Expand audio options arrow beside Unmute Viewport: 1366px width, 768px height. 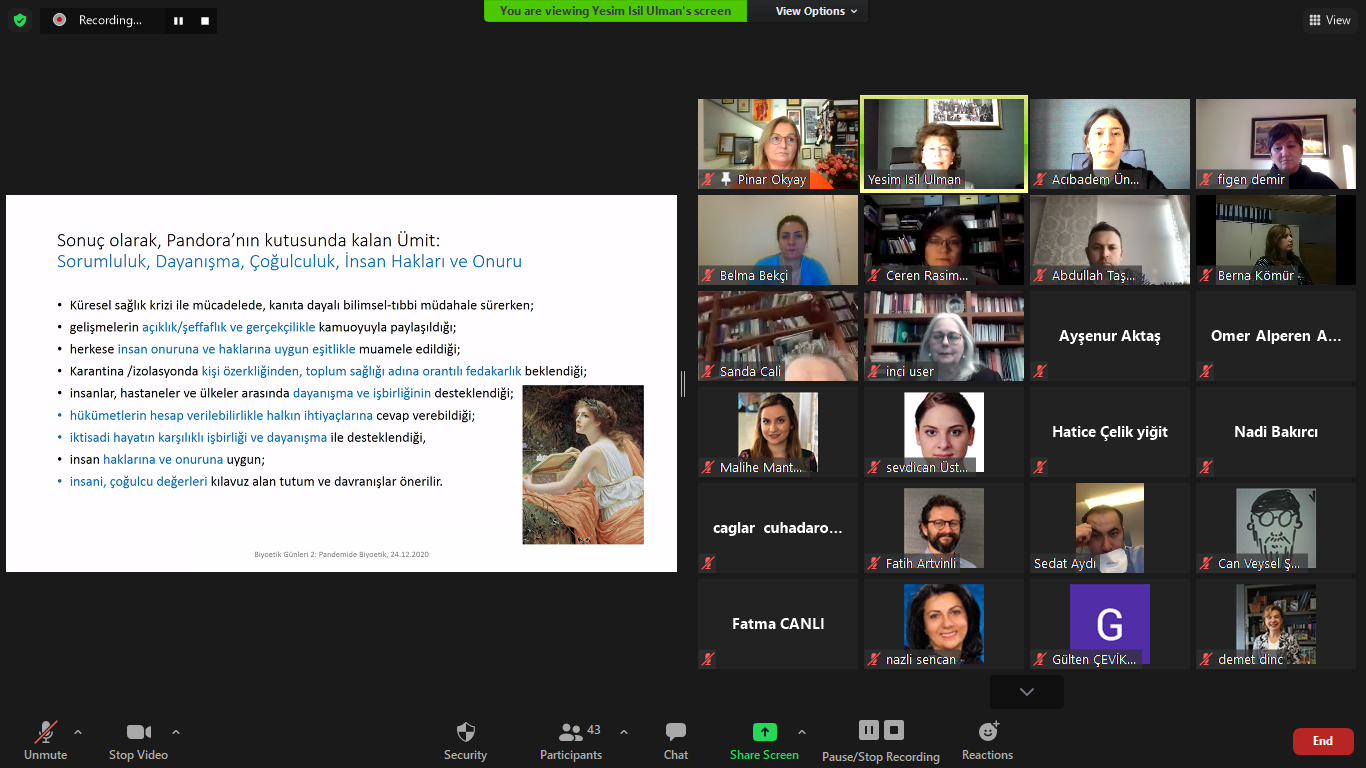click(78, 731)
